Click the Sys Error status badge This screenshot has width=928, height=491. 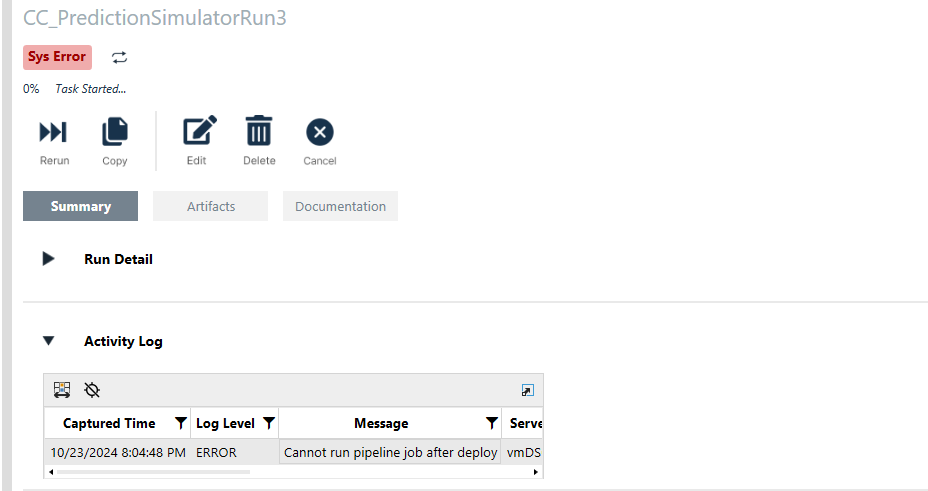pyautogui.click(x=57, y=57)
